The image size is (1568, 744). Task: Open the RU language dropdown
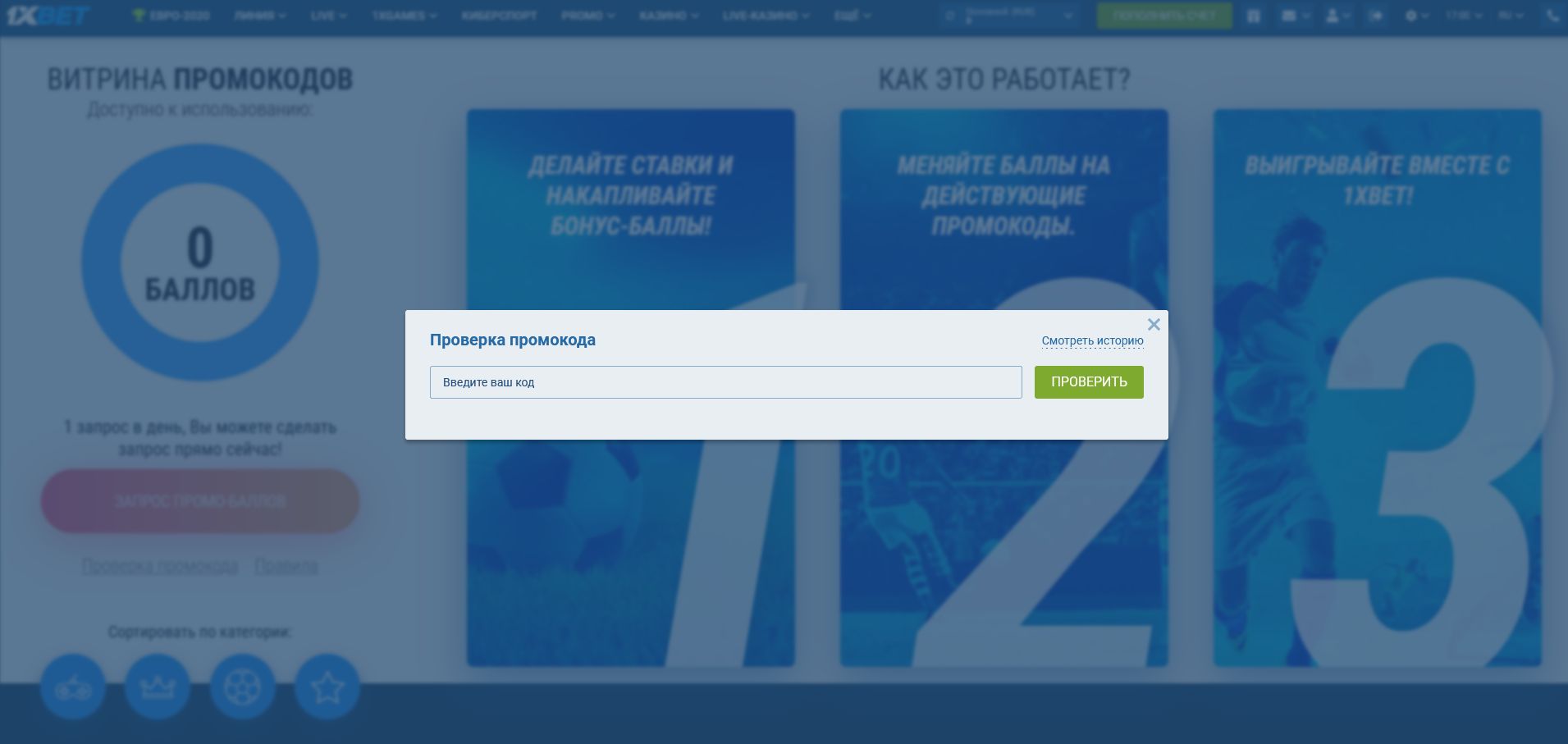[x=1511, y=16]
